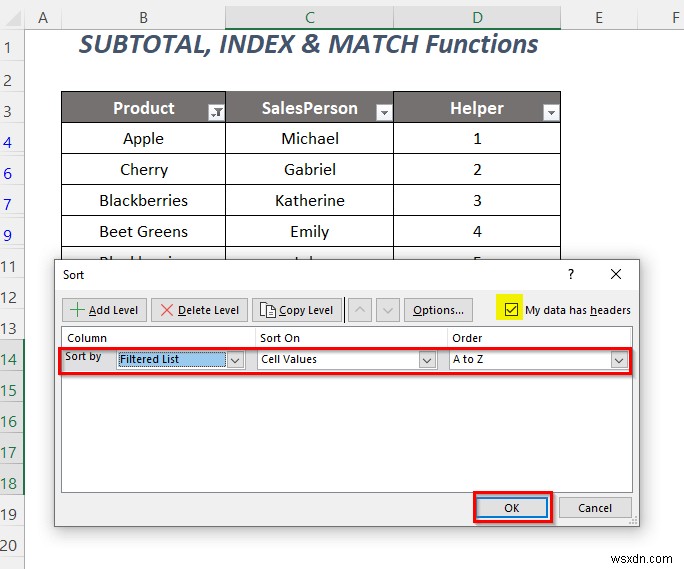Click the cell containing Blackberries
This screenshot has width=684, height=569.
[x=144, y=200]
